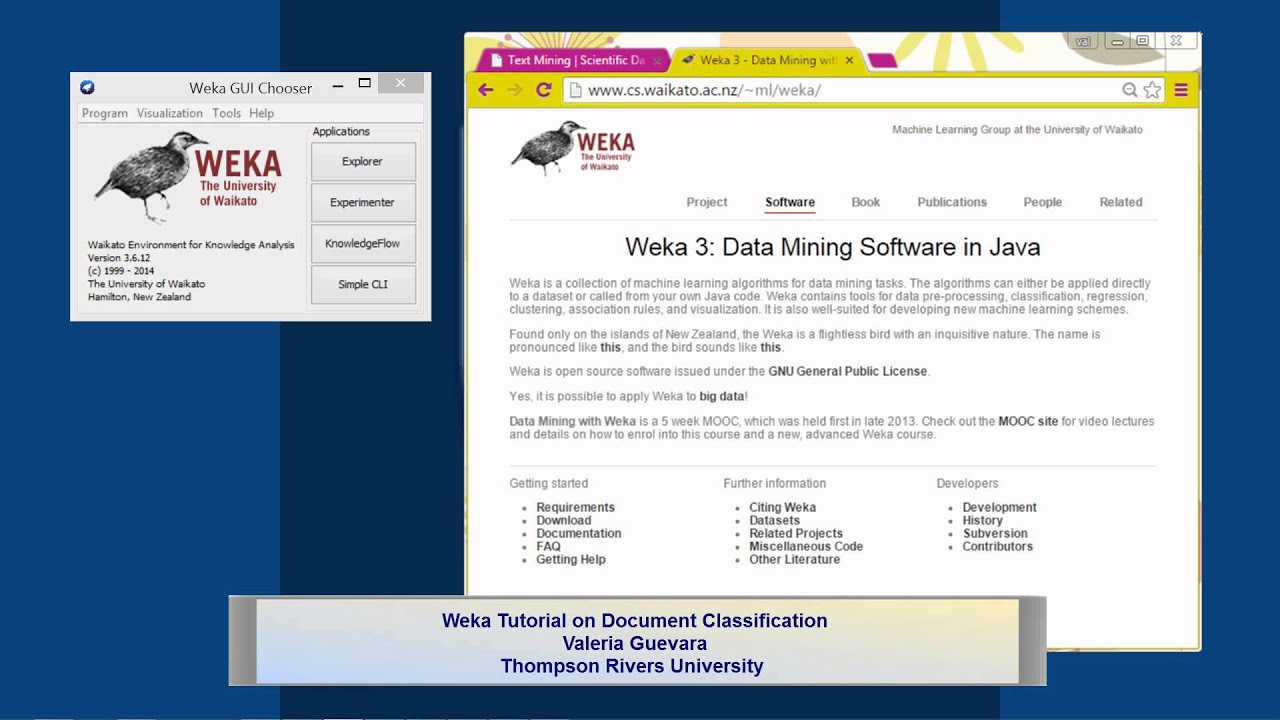Click the 'big data' link
This screenshot has width=1280, height=720.
tap(722, 397)
